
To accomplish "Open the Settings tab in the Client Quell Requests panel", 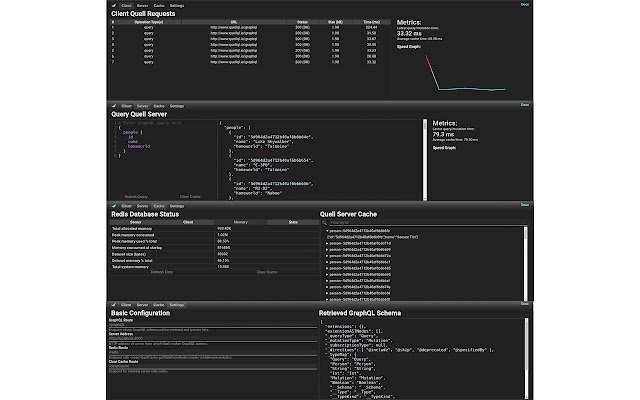I will 177,6.
